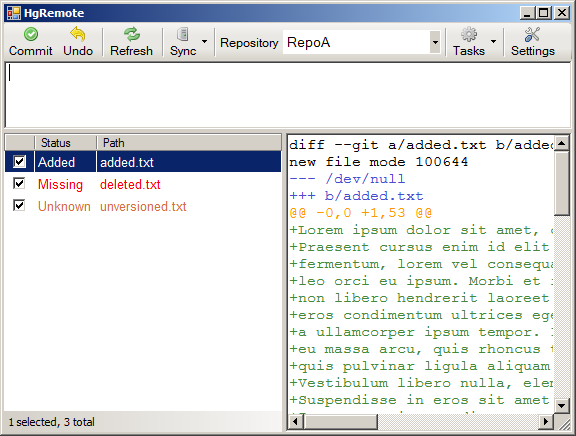Uncheck the added.txt checkbox
The image size is (576, 436).
tap(19, 161)
